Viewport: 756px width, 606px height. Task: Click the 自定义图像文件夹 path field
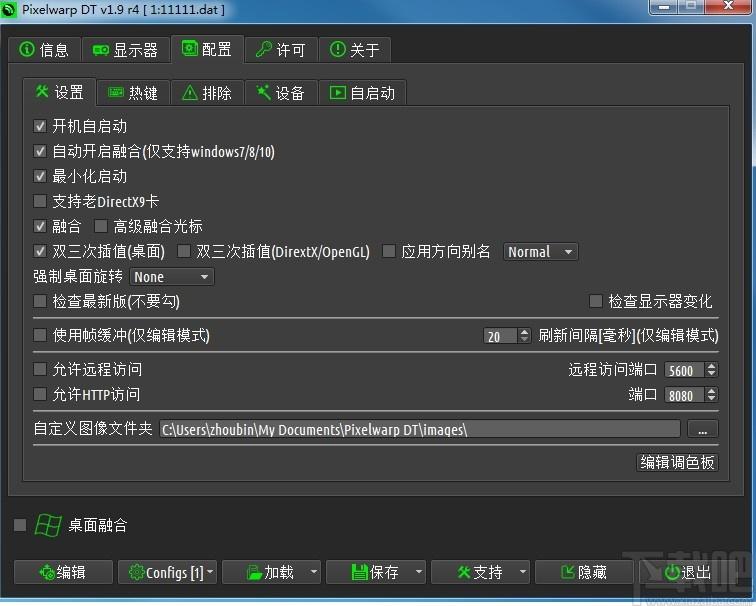click(x=418, y=429)
